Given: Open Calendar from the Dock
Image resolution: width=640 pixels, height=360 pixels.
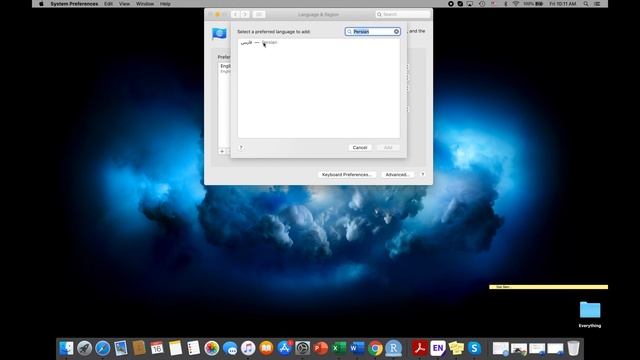Looking at the screenshot, I should [x=157, y=348].
